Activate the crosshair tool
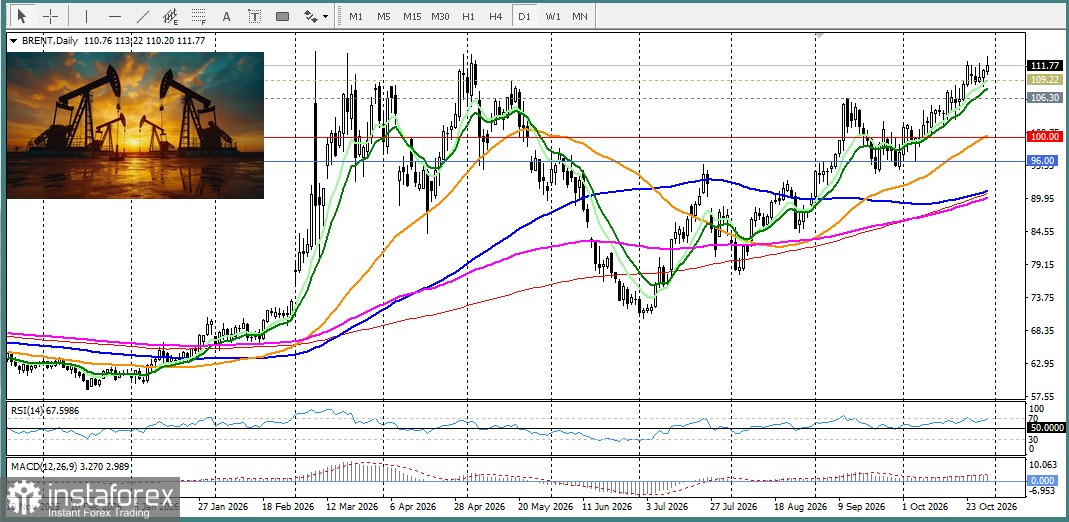Screen dimensions: 1069x522 click(51, 16)
